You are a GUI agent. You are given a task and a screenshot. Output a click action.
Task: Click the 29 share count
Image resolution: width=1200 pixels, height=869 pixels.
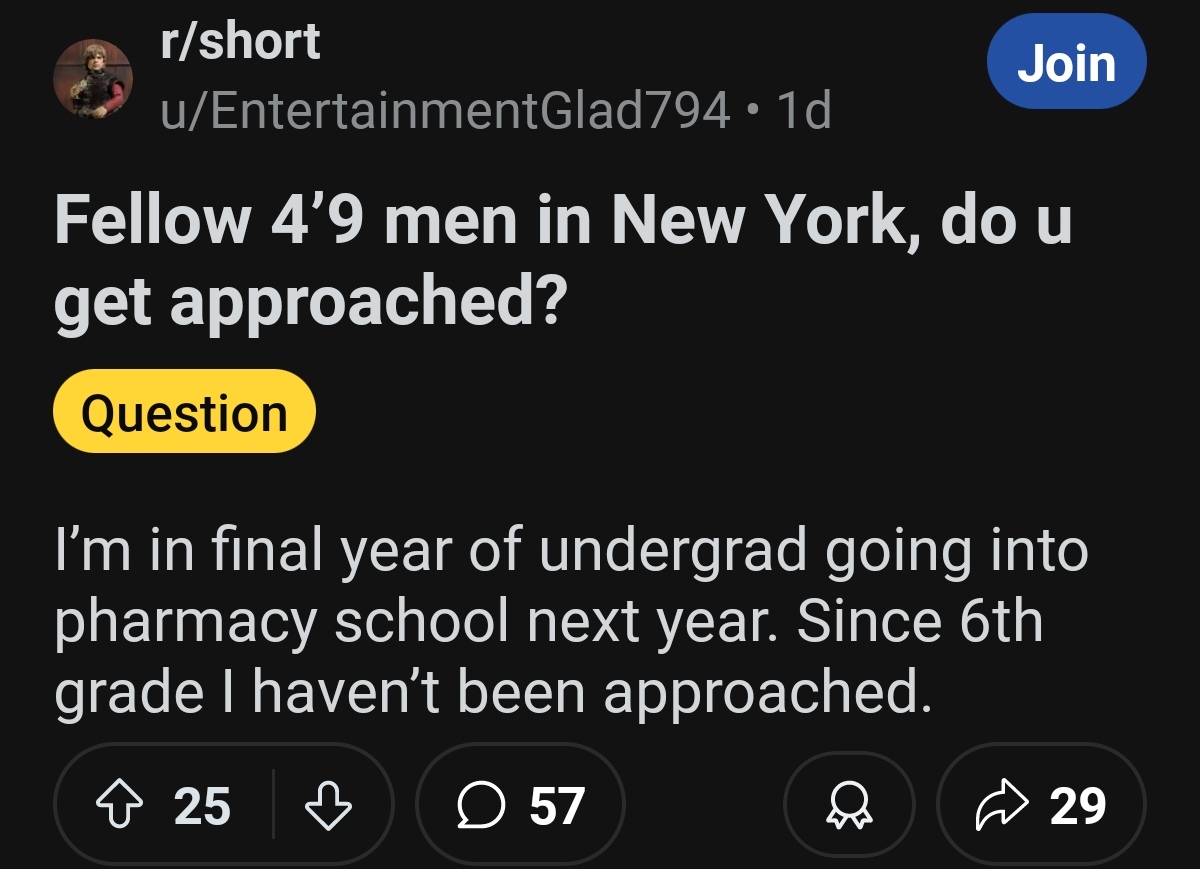pos(1079,802)
